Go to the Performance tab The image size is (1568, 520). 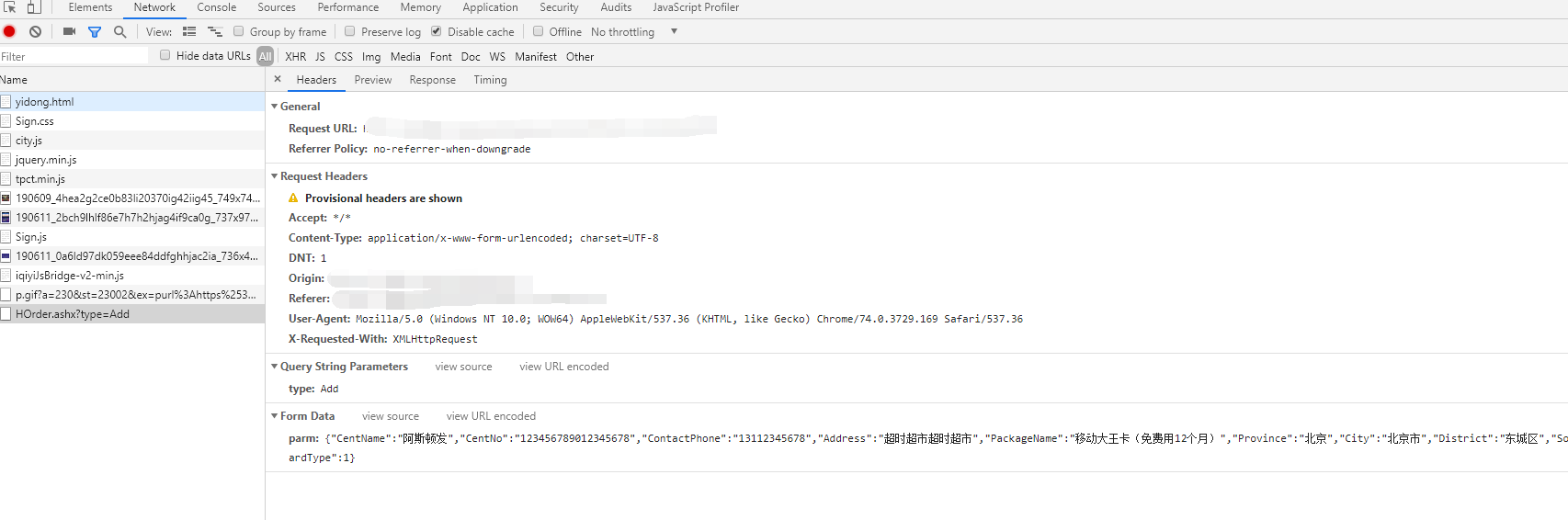348,7
